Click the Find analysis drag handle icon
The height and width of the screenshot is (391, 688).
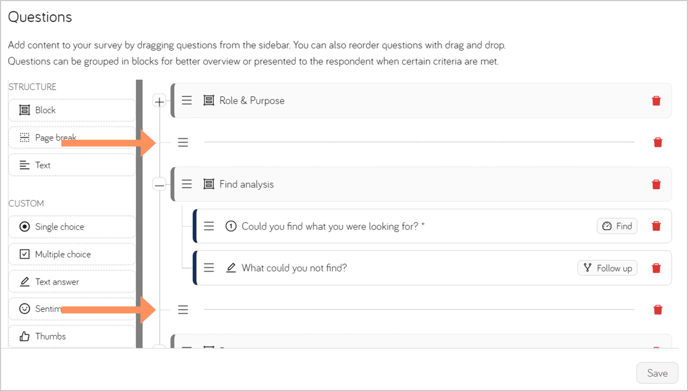click(x=186, y=184)
